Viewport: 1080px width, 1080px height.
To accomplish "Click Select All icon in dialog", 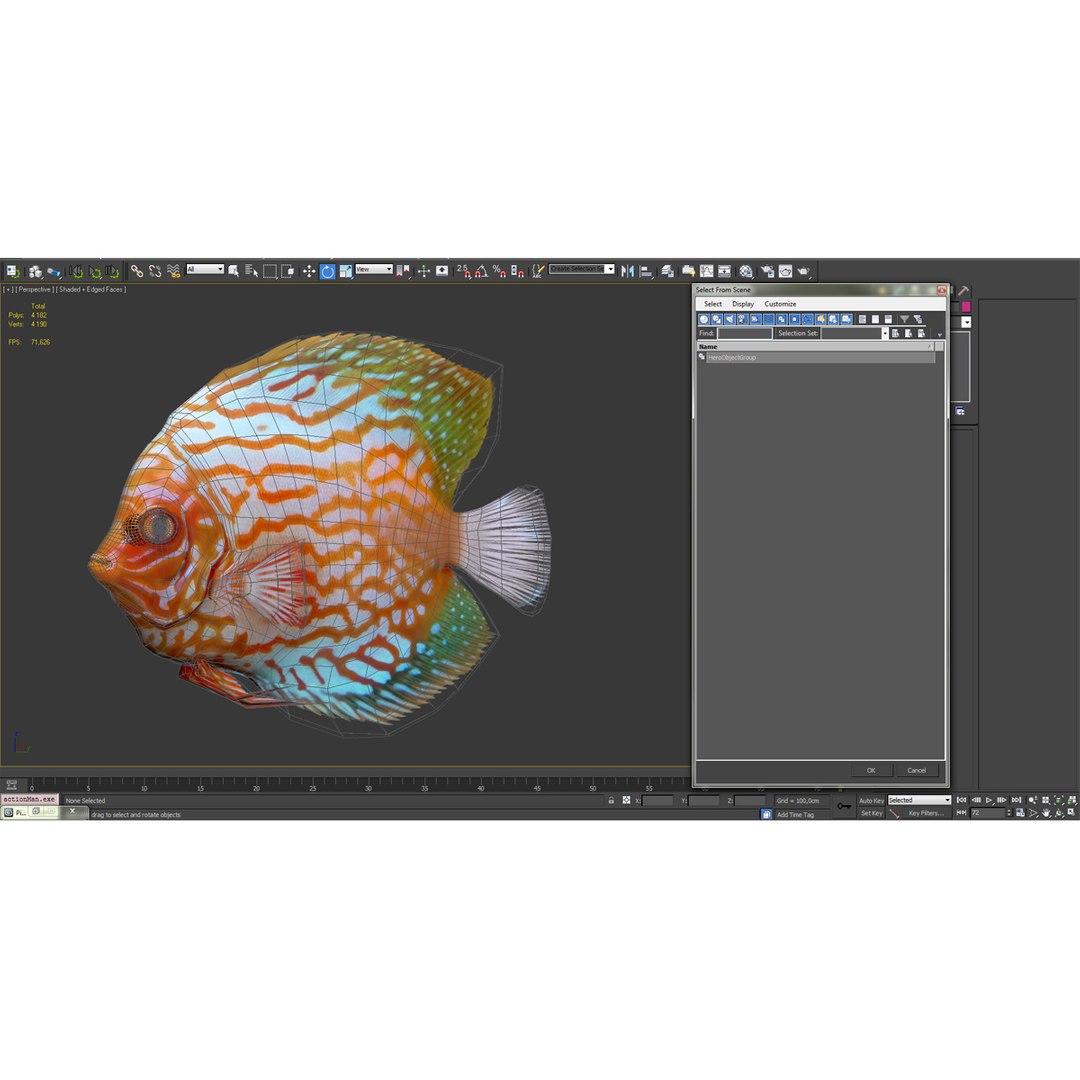I will coord(862,319).
